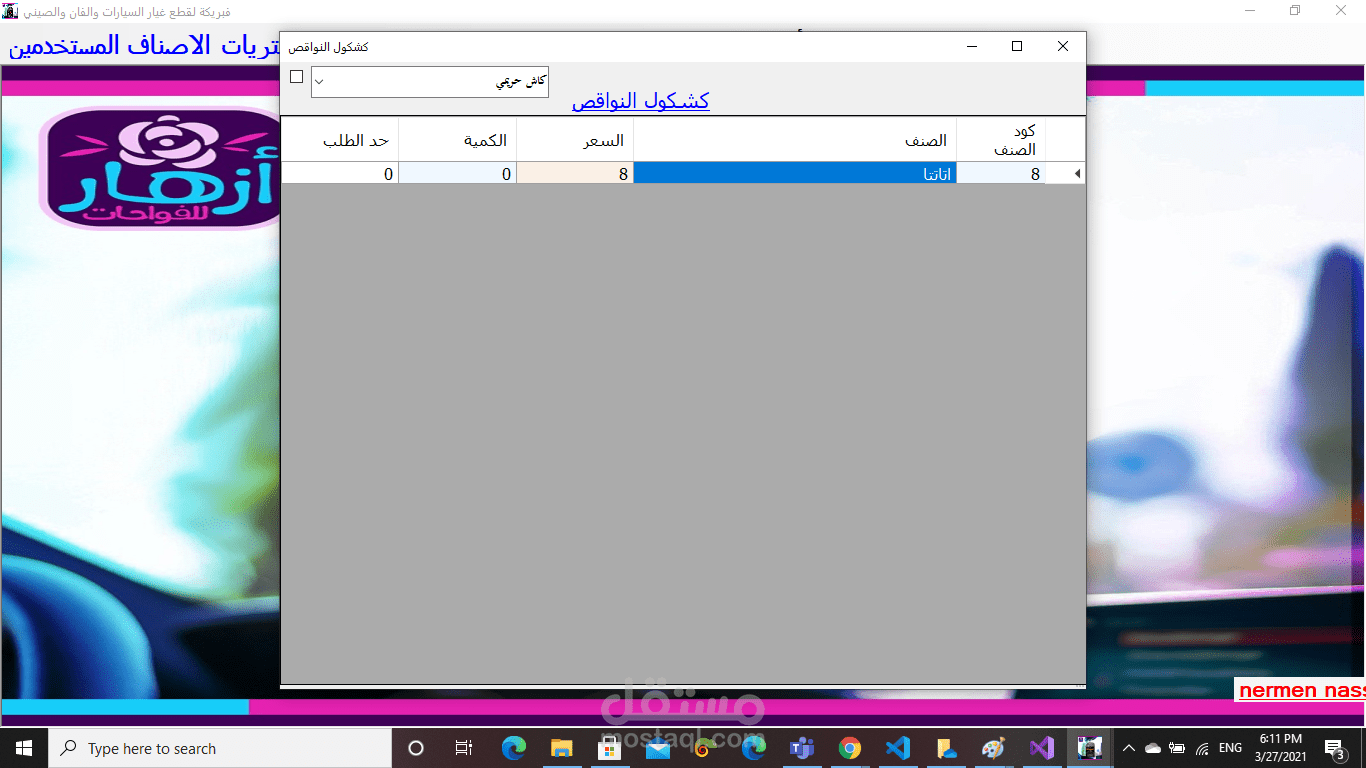Viewport: 1366px width, 768px height.
Task: Sort by the كود الصنف column header
Action: (x=1001, y=140)
